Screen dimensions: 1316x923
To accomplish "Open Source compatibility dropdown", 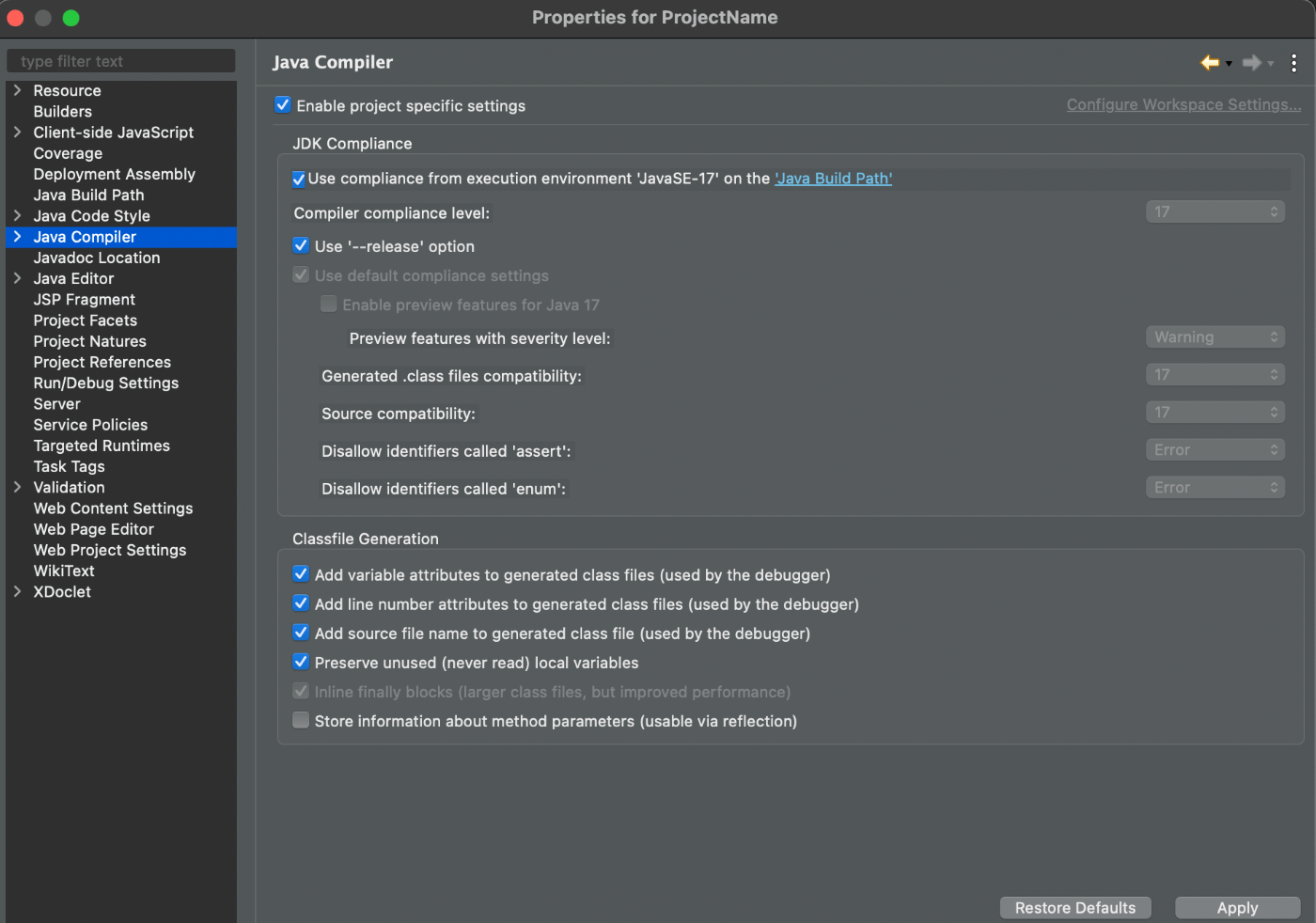I will (x=1214, y=412).
